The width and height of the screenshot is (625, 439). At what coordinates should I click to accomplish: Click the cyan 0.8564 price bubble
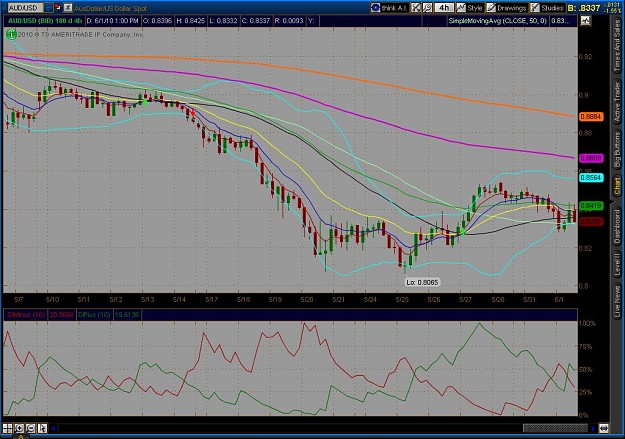click(591, 177)
